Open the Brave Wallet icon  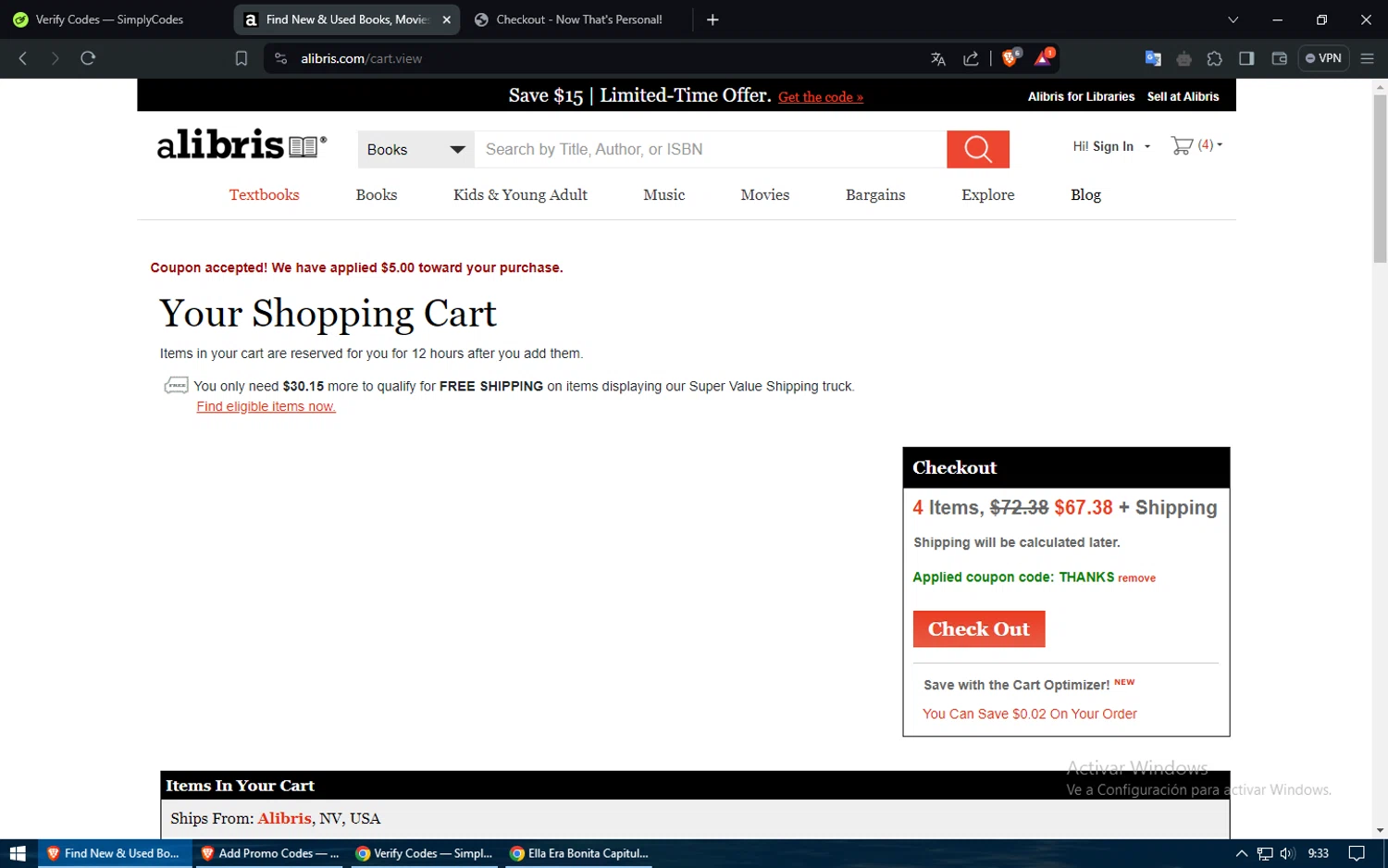(x=1280, y=58)
